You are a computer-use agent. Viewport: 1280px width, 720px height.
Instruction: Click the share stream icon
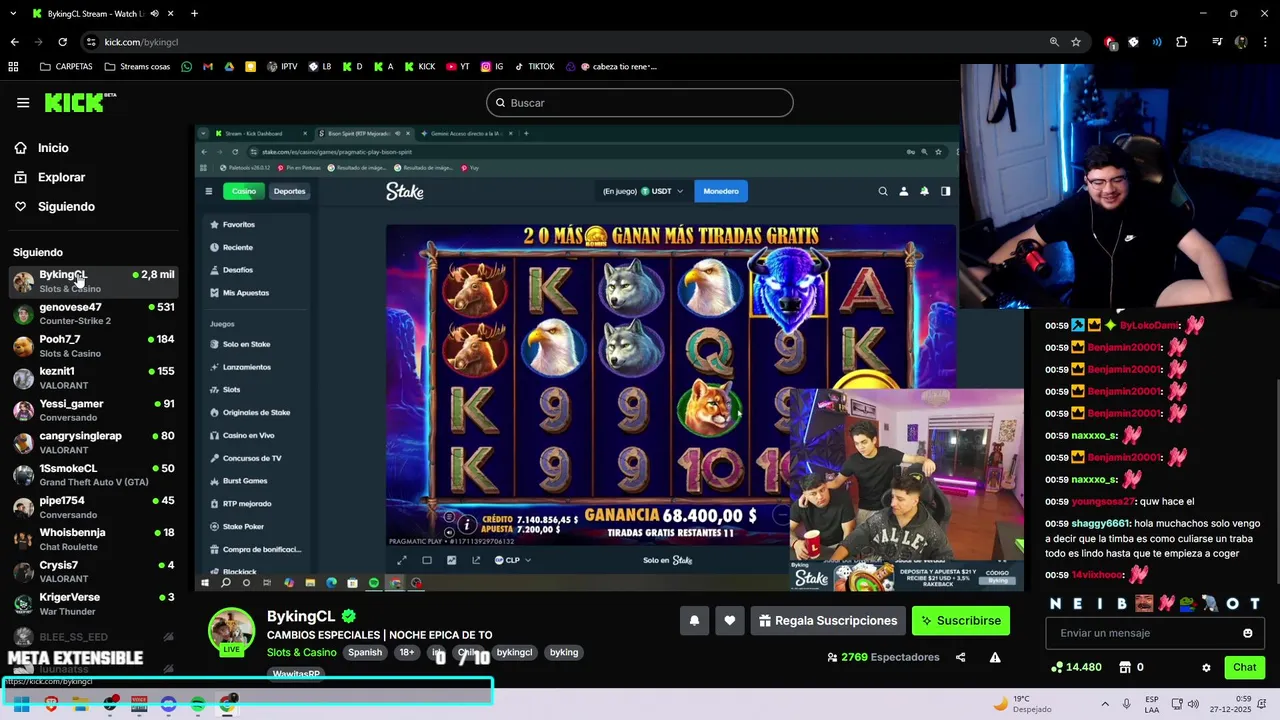tap(961, 657)
